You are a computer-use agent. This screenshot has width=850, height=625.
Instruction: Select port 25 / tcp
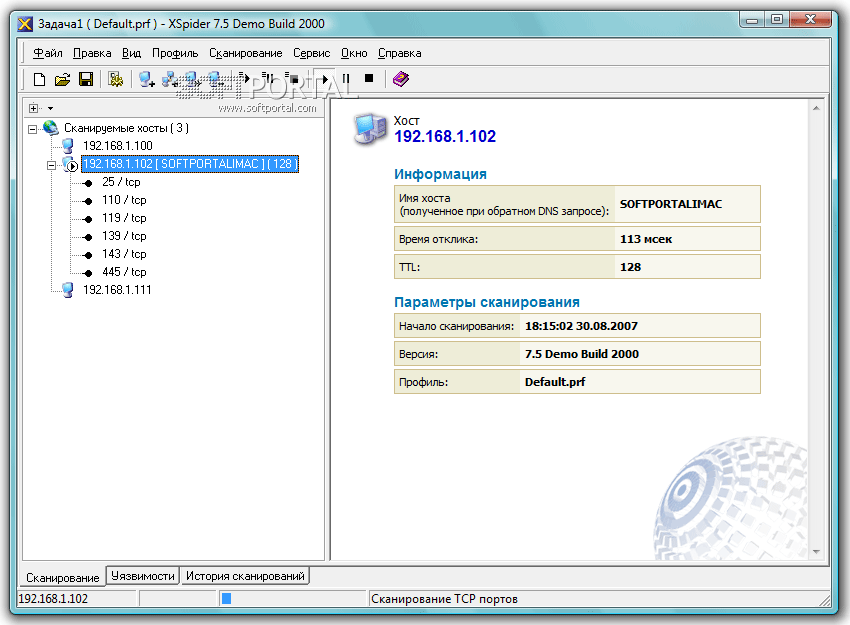coord(121,182)
